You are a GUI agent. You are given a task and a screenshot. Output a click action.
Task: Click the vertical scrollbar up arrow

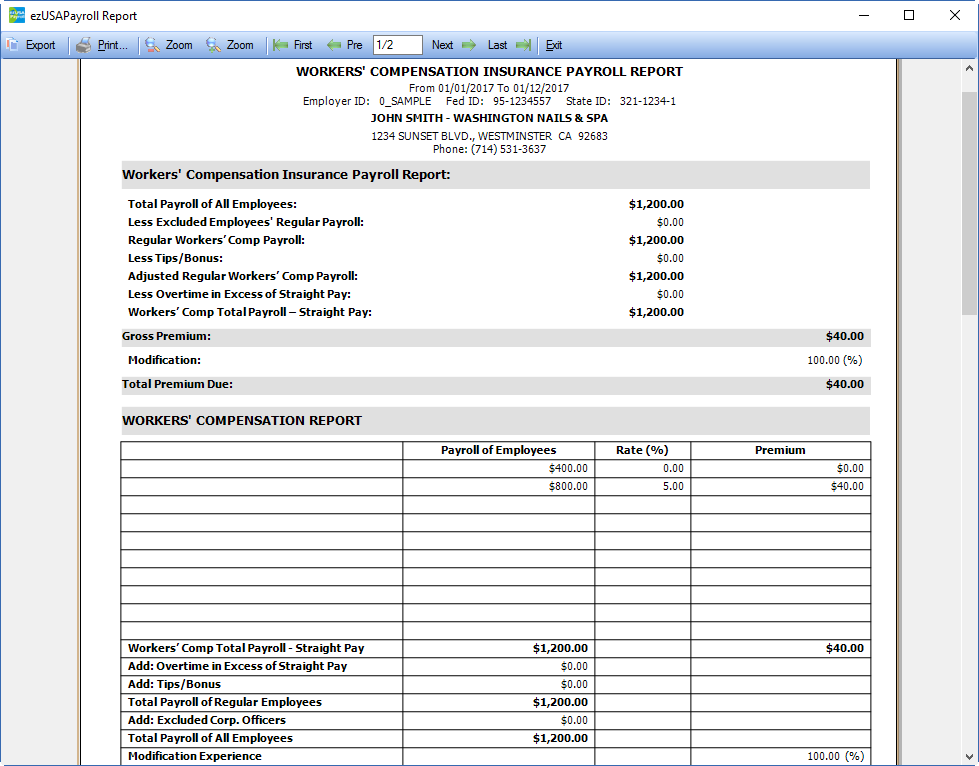pos(969,69)
